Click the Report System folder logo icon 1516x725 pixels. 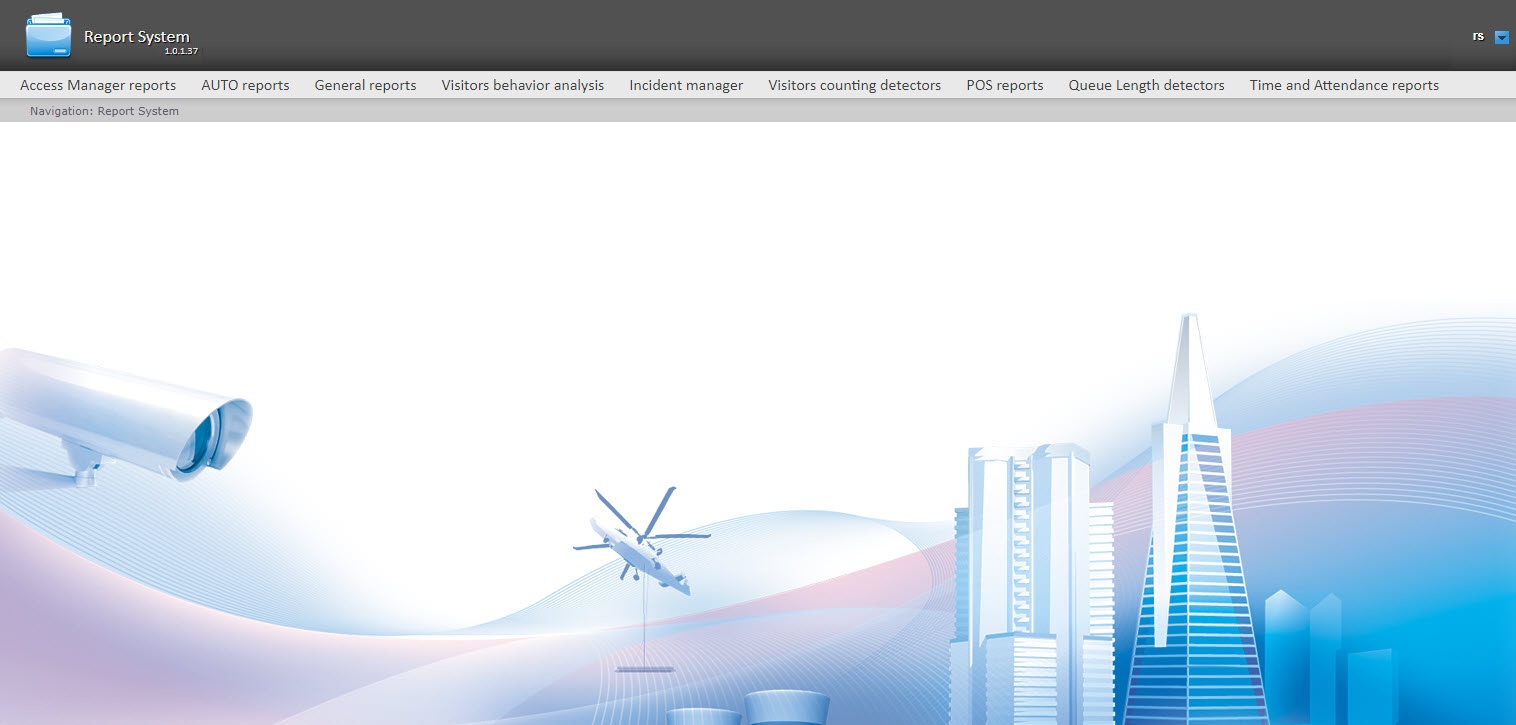coord(49,36)
